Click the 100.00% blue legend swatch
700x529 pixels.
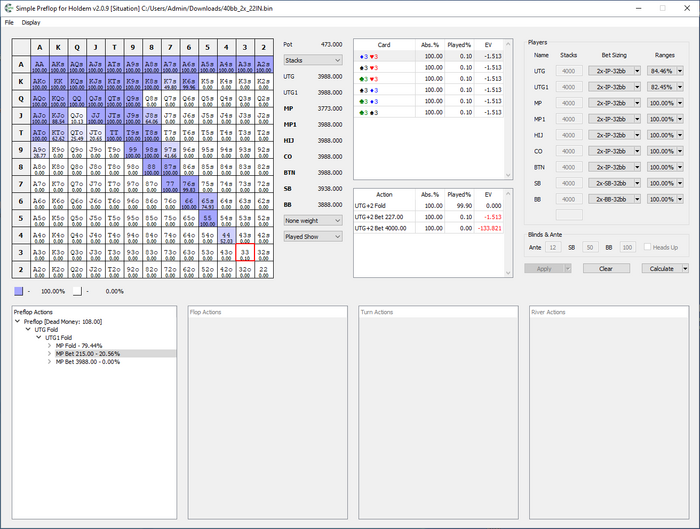(x=19, y=291)
